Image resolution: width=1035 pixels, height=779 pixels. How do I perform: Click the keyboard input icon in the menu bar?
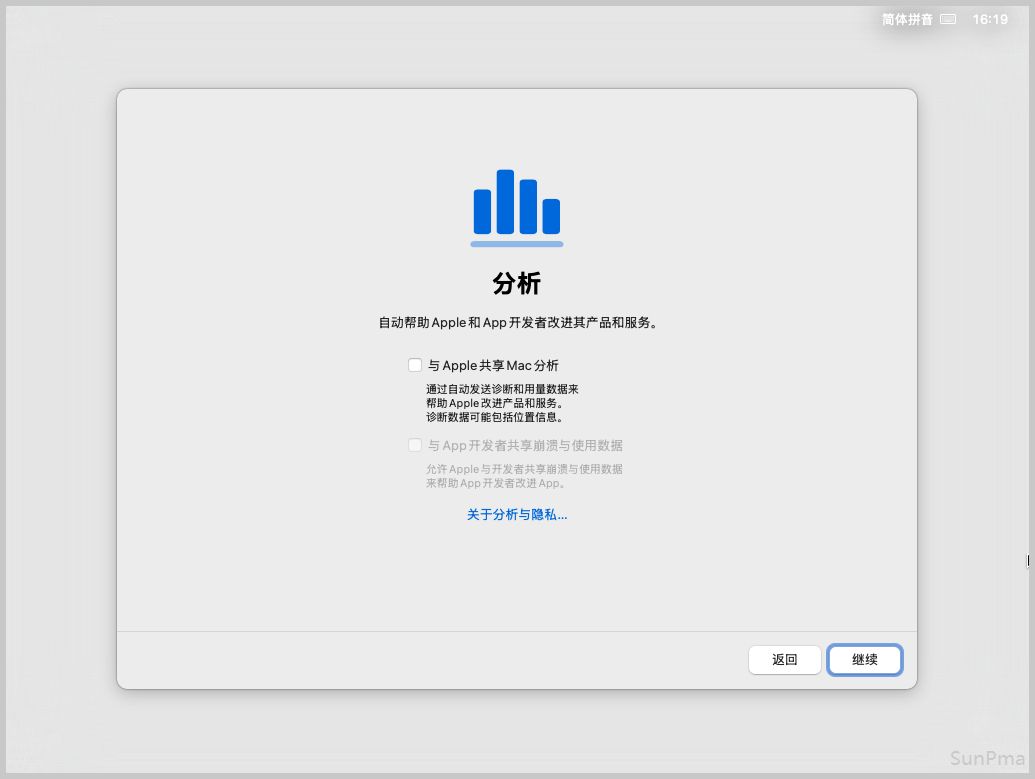[948, 19]
